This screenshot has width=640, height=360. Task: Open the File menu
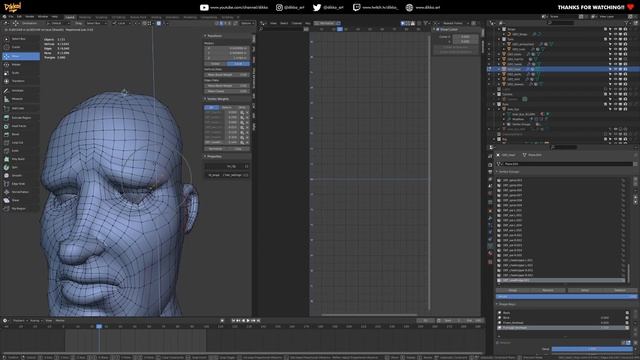tap(11, 17)
